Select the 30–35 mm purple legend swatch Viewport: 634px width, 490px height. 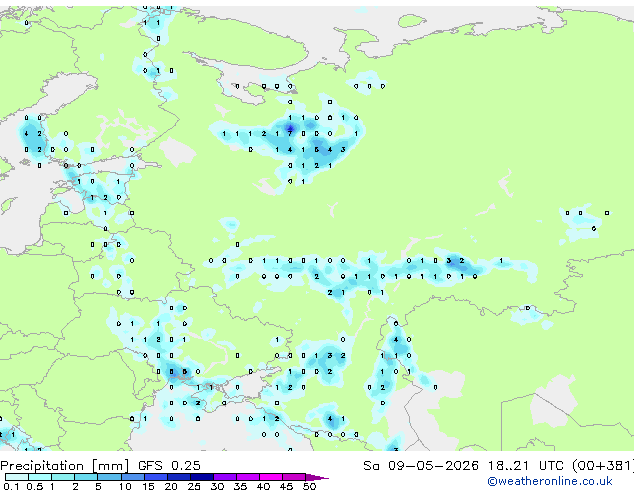225,477
